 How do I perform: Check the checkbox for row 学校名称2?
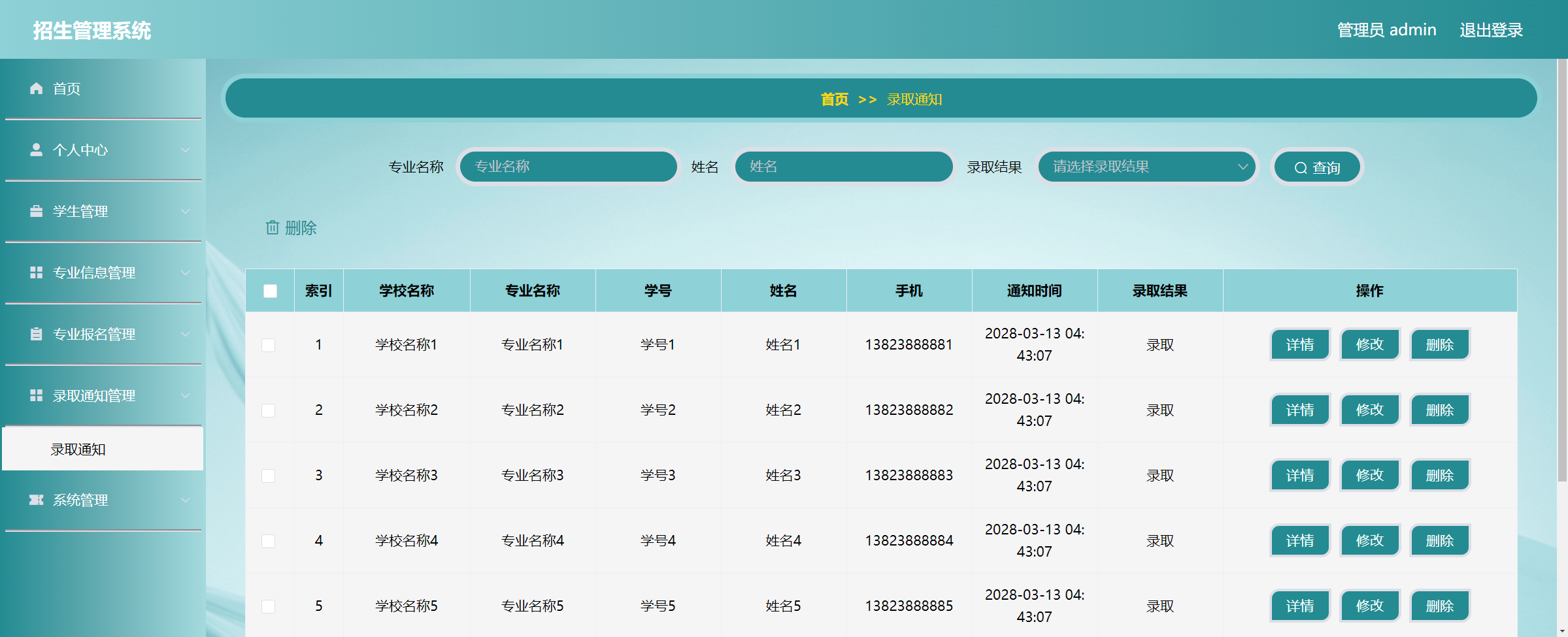[x=269, y=410]
